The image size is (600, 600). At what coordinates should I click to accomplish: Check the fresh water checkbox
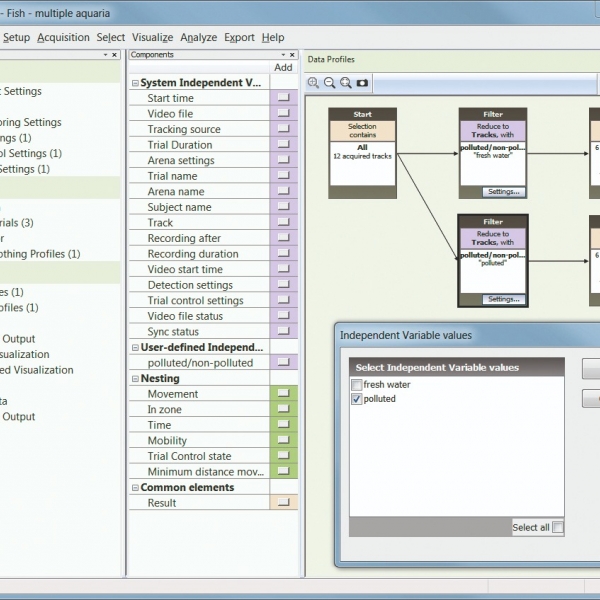[356, 384]
